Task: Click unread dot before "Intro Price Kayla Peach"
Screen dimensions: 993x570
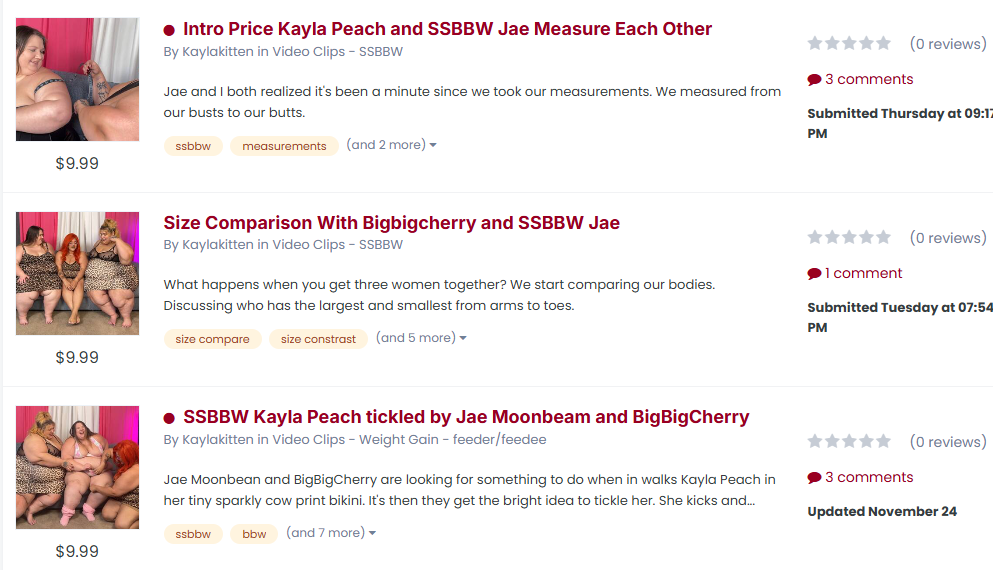Action: coord(169,30)
